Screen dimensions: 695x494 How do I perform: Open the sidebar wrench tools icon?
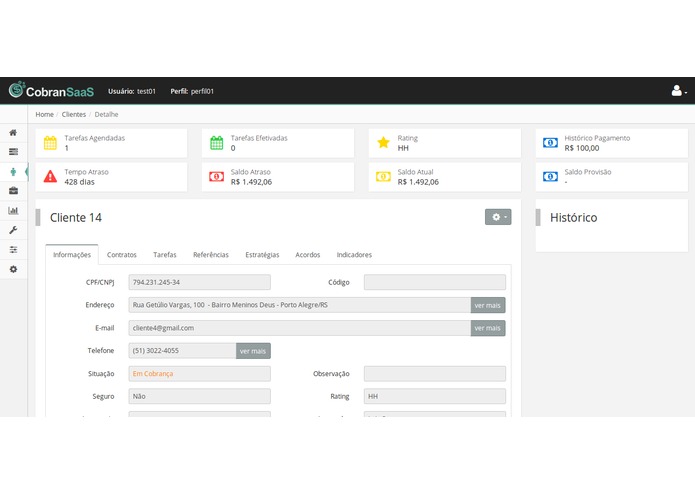coord(13,230)
